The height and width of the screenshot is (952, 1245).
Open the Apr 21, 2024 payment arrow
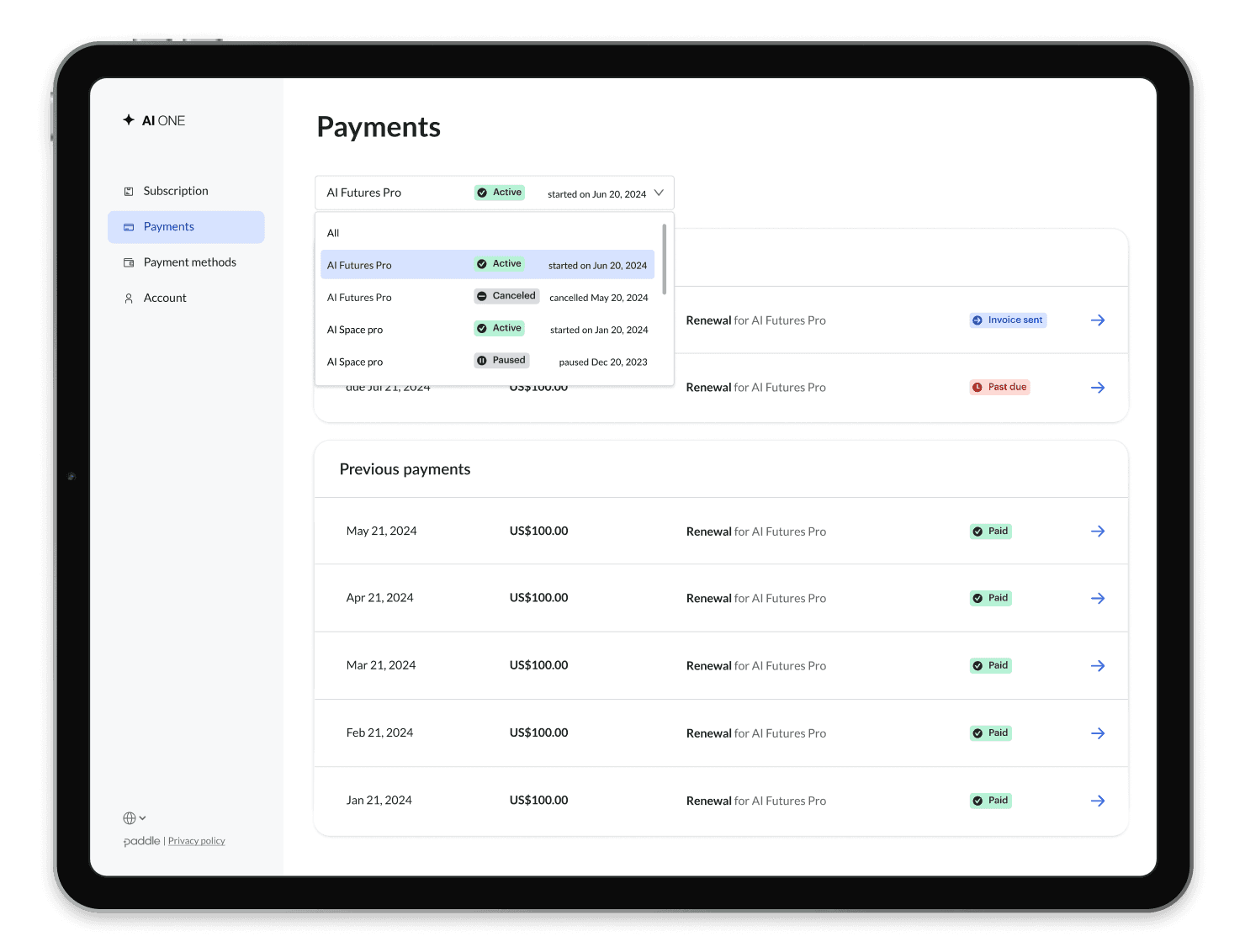(x=1098, y=599)
